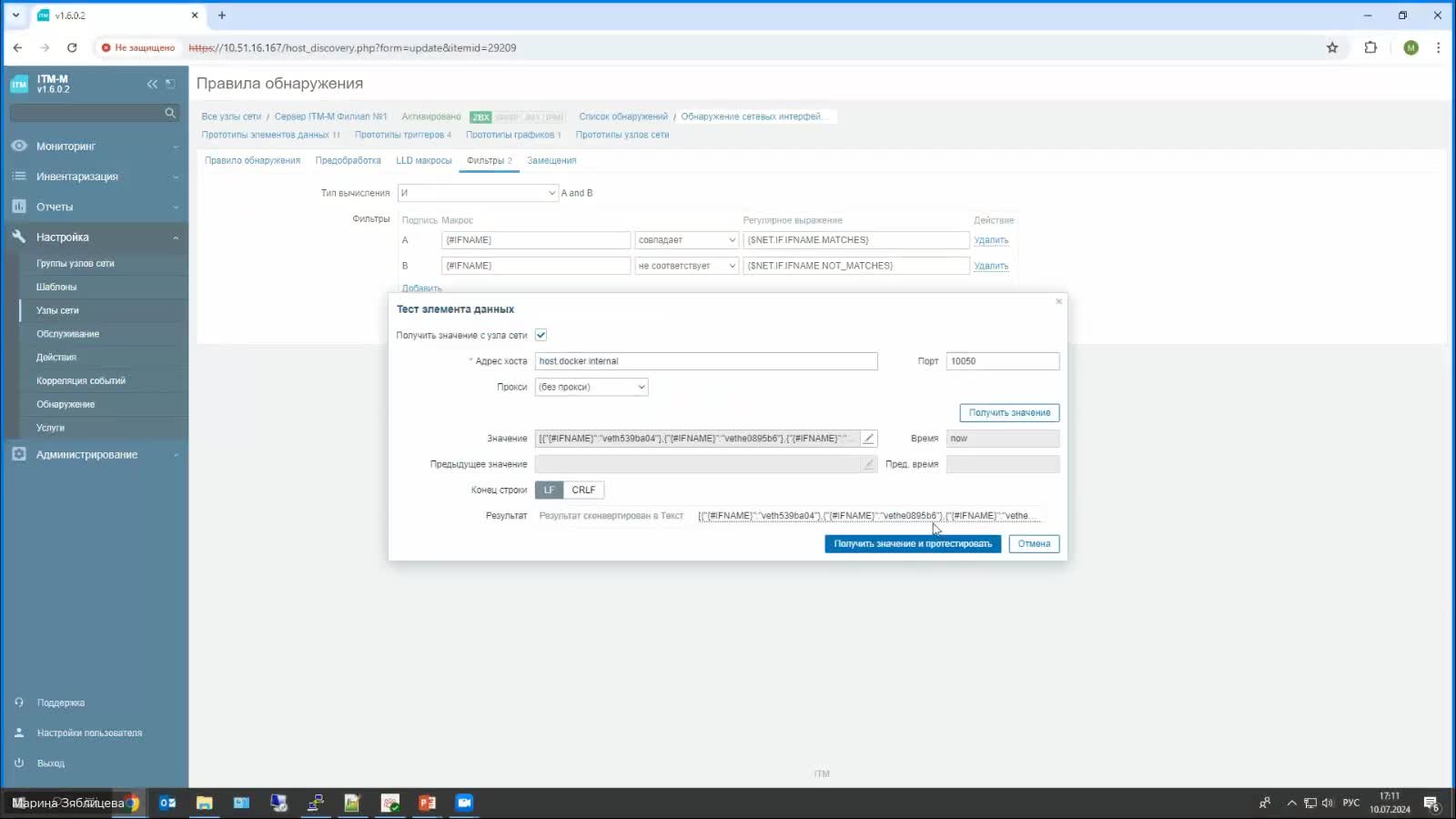Click Получить значение и протестировать button
Screen dimensions: 1456x819
[x=913, y=543]
